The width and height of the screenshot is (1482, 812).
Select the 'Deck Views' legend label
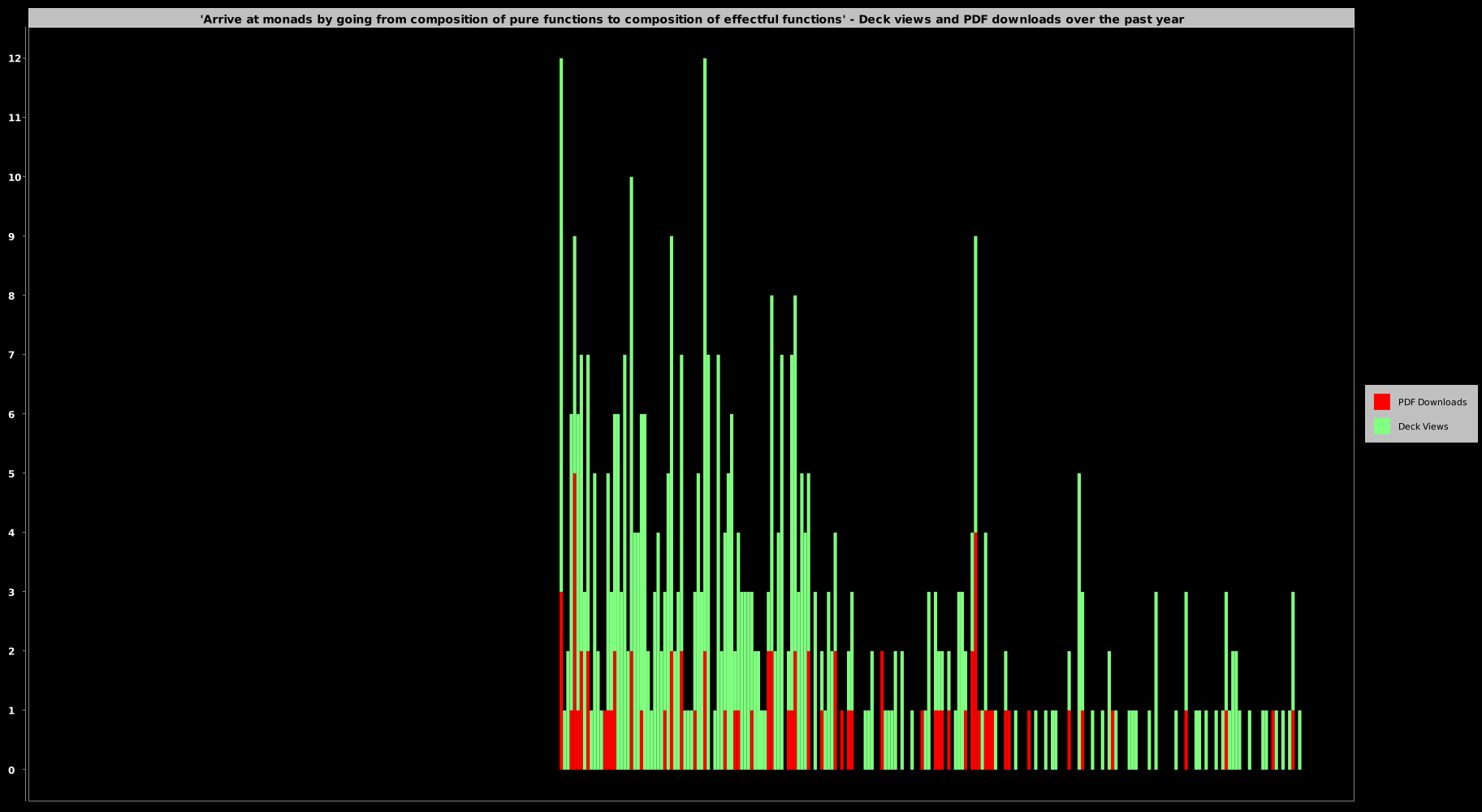pyautogui.click(x=1423, y=427)
